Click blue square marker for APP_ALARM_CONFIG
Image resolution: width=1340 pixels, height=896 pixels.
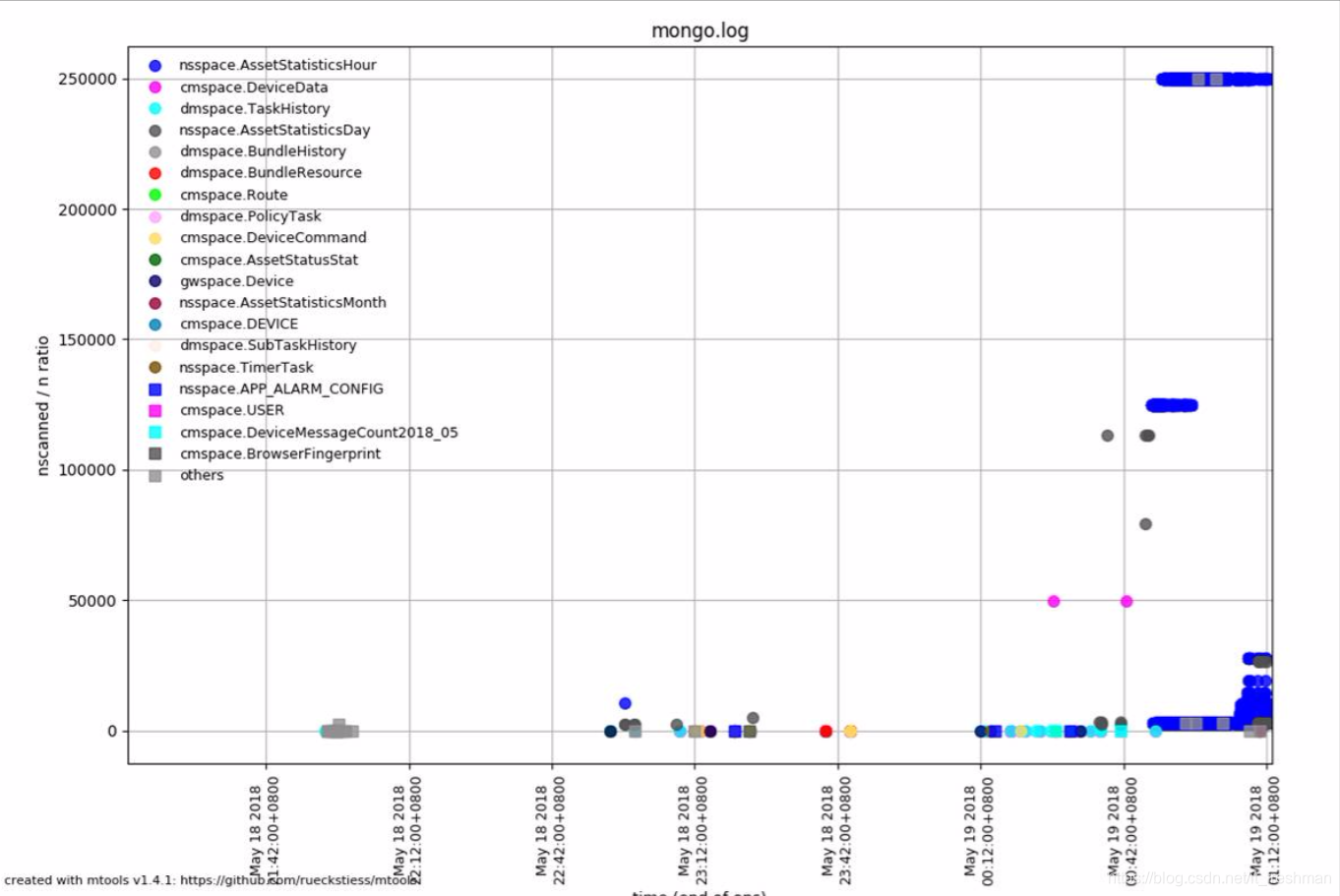click(155, 389)
